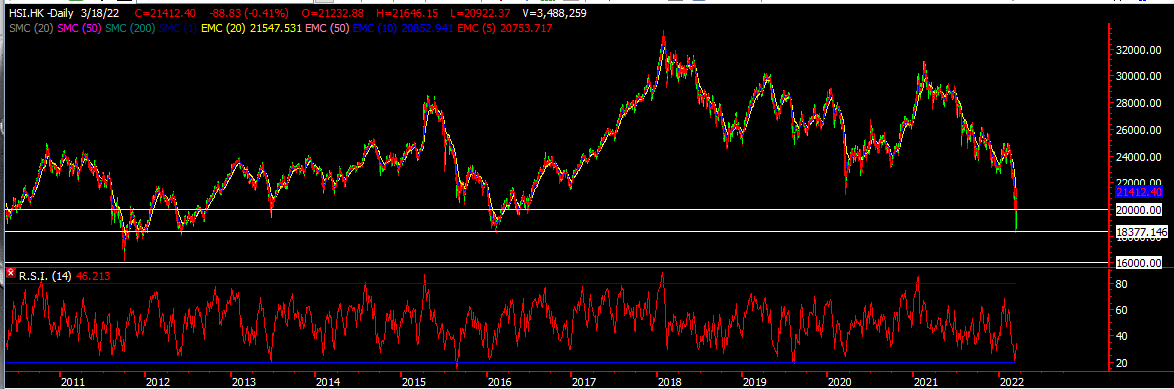Image resolution: width=1174 pixels, height=389 pixels.
Task: Click the EMC (5) value 20753.717
Action: 526,28
